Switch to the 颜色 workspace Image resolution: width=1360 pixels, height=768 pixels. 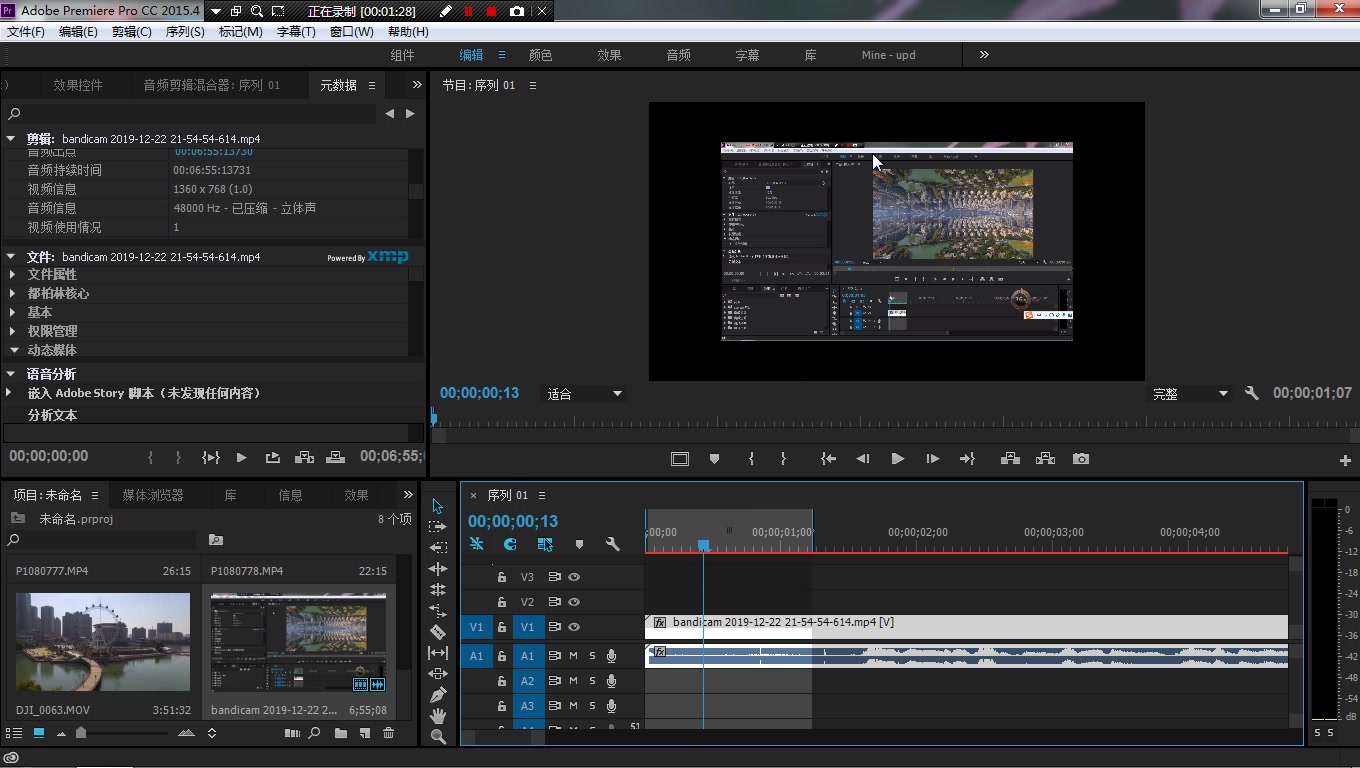pos(540,55)
